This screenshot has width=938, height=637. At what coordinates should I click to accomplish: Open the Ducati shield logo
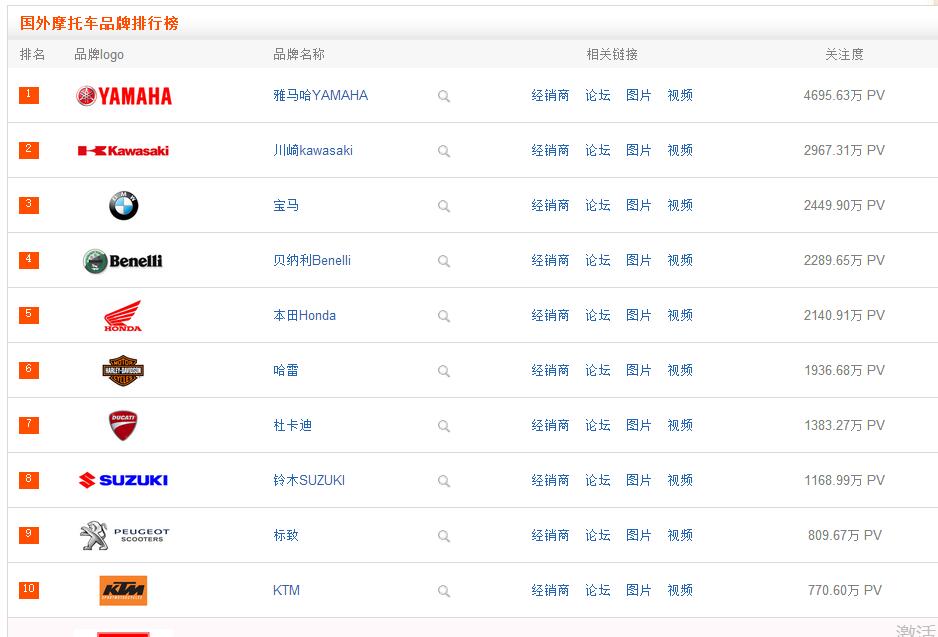click(123, 426)
